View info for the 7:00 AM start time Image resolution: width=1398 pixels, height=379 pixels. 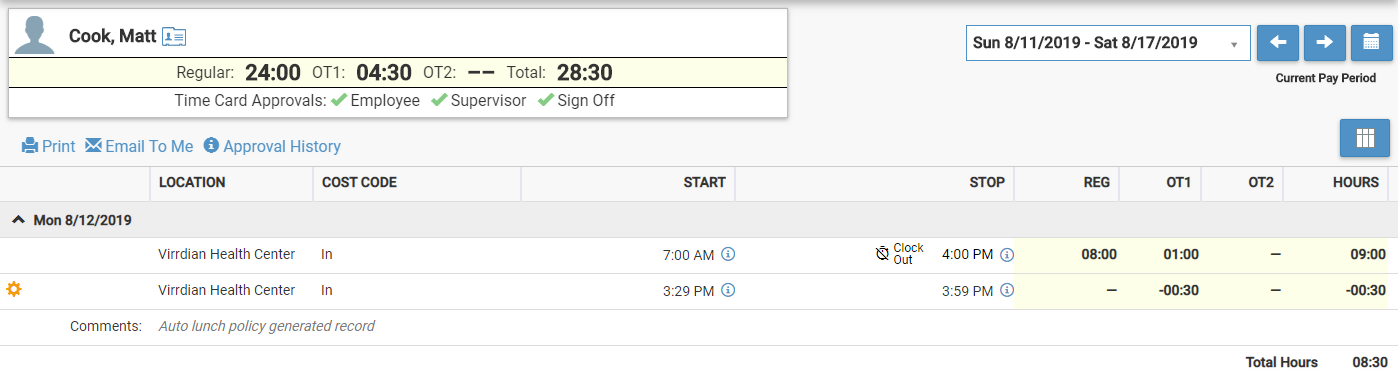click(728, 255)
